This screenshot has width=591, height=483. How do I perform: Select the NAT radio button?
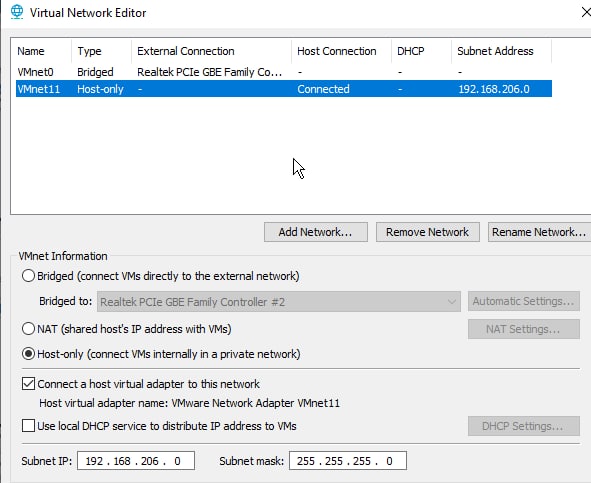pyautogui.click(x=28, y=329)
